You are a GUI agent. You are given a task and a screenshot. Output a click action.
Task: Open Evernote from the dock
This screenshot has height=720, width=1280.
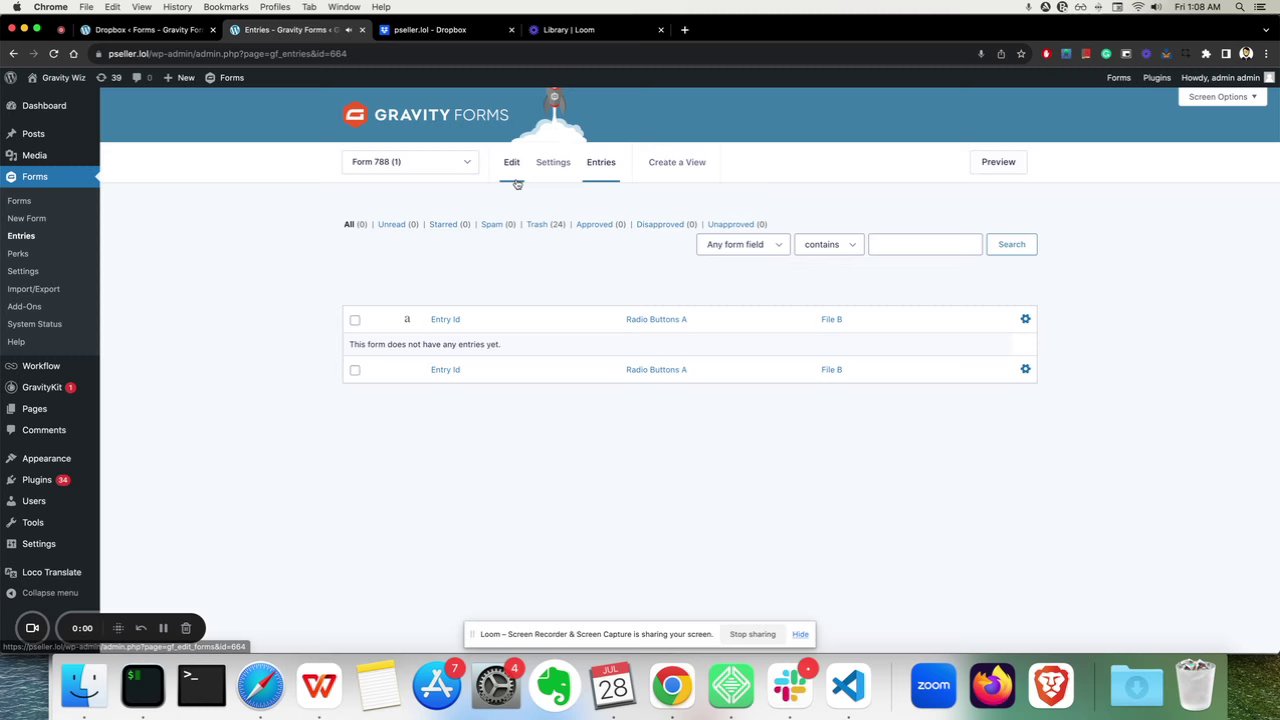pos(554,685)
